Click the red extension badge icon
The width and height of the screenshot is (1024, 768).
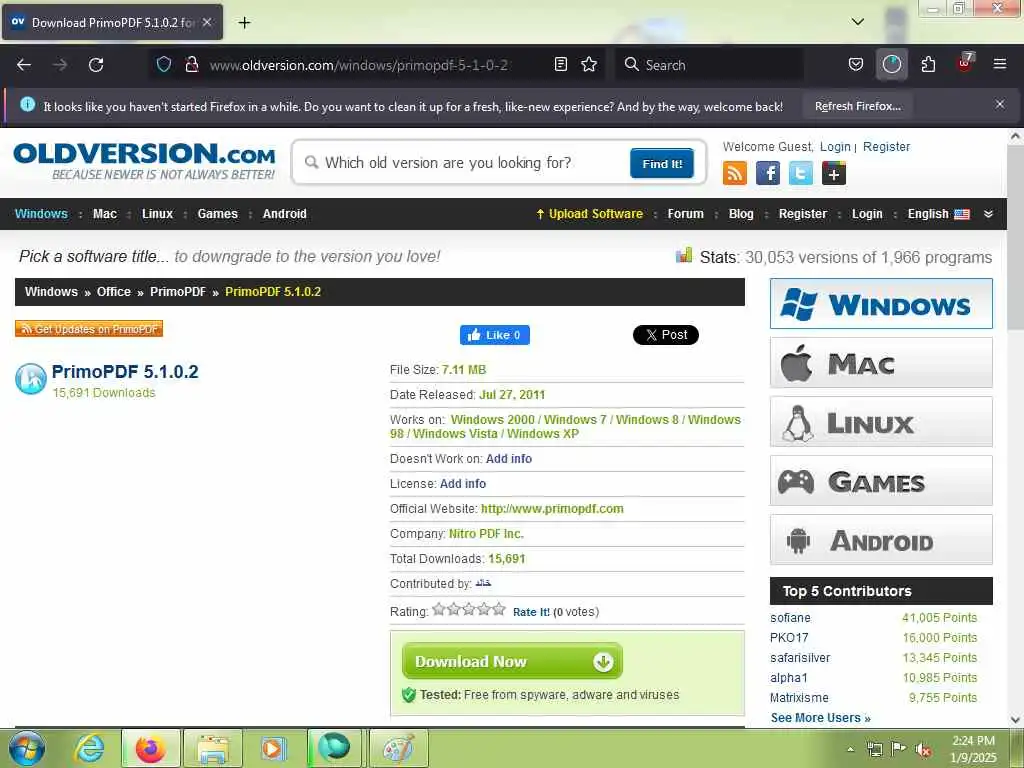point(965,63)
